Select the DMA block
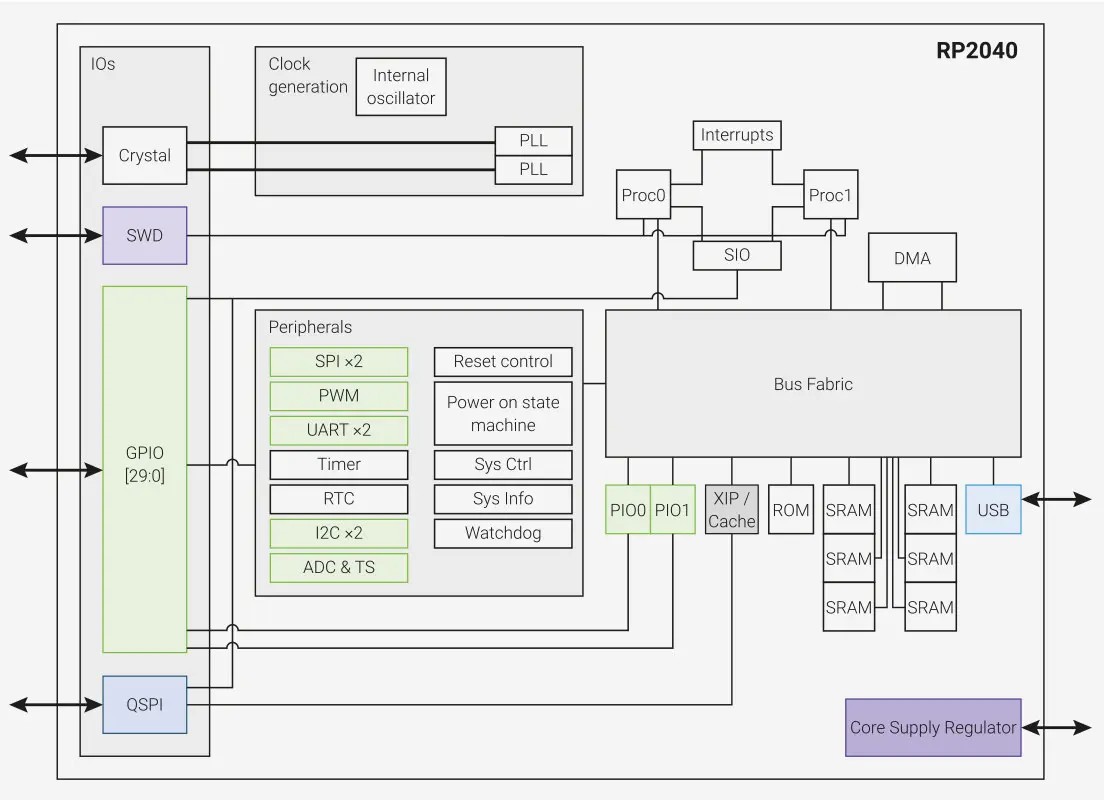The width and height of the screenshot is (1104, 800). tap(912, 258)
